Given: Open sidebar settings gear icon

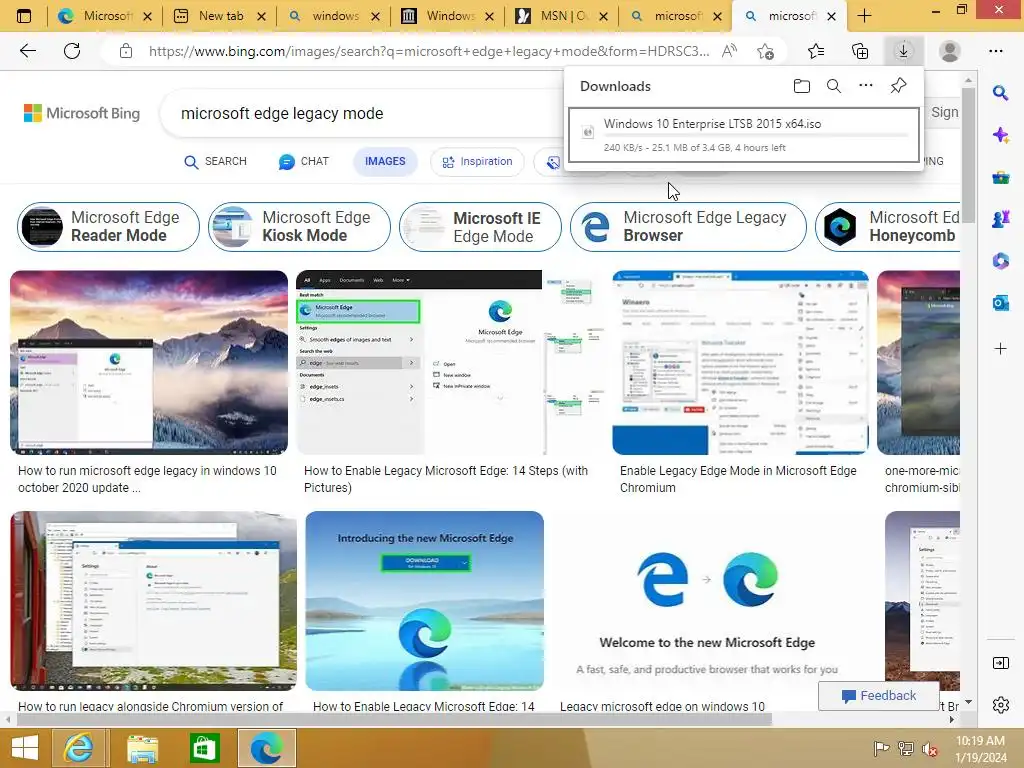Looking at the screenshot, I should [x=1000, y=705].
